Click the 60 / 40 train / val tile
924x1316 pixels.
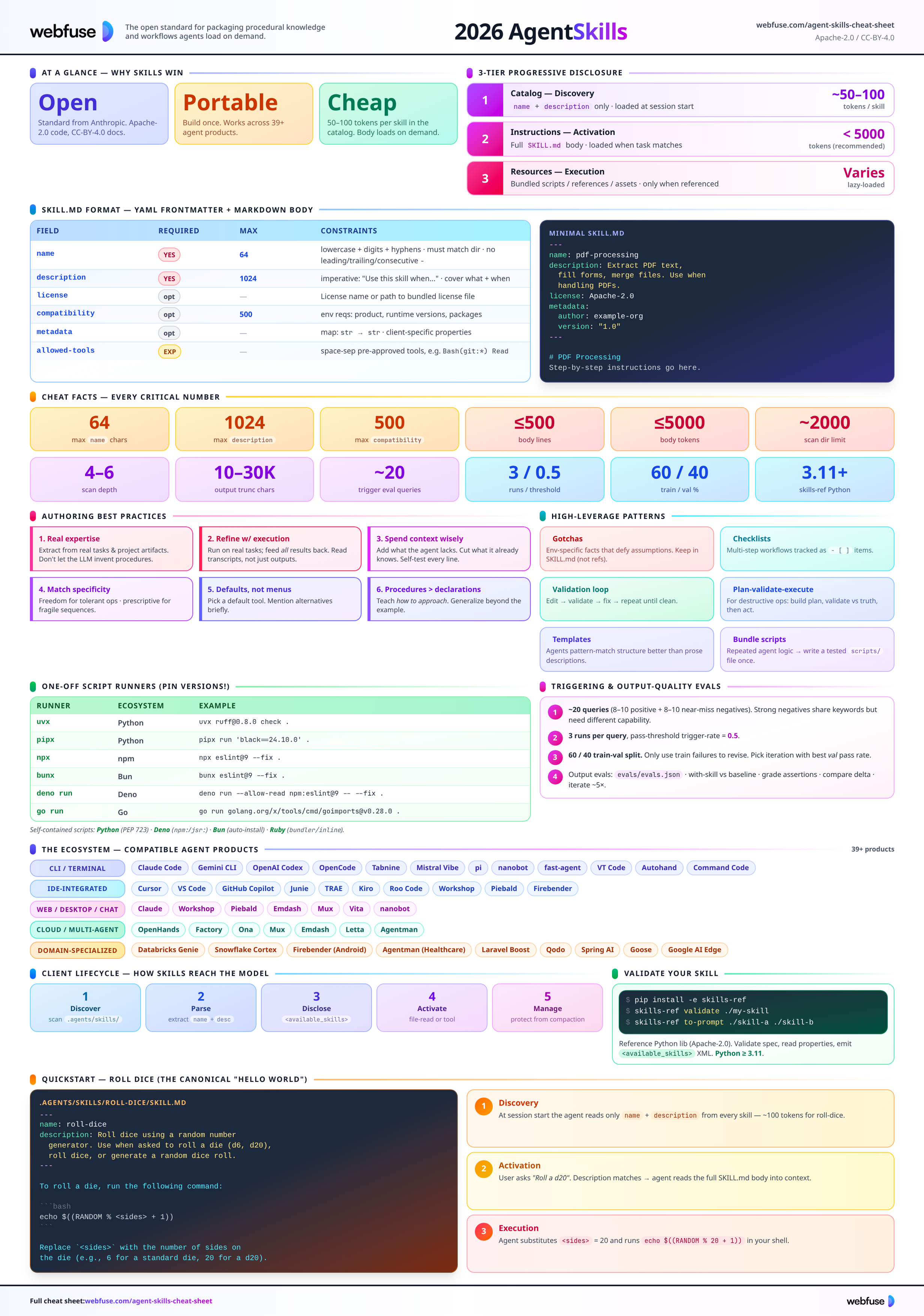click(679, 479)
